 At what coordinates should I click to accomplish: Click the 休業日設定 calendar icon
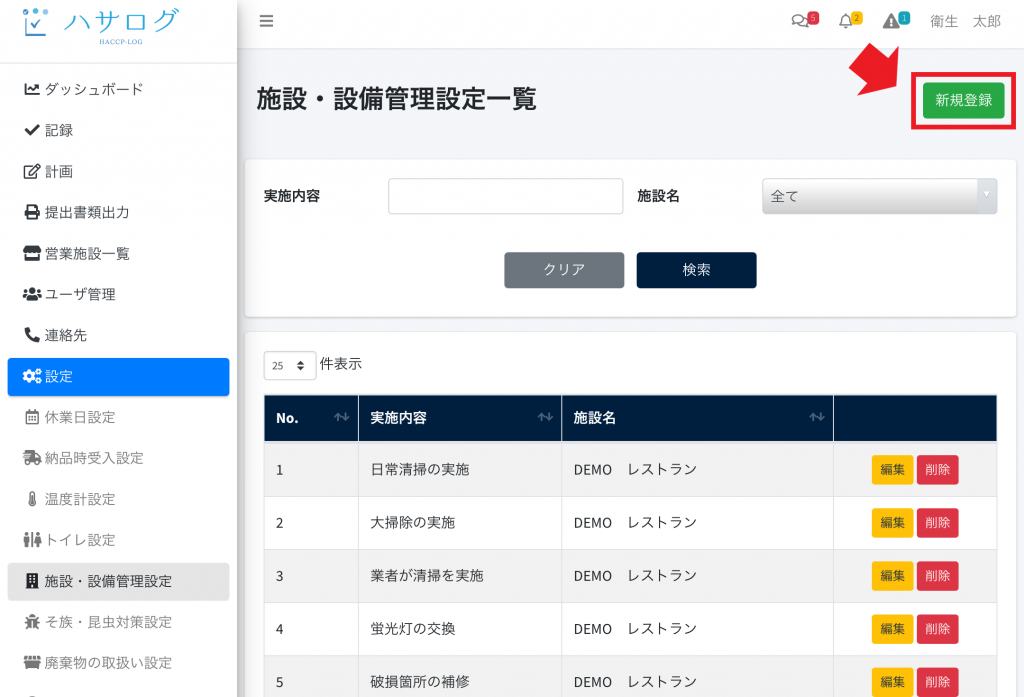pyautogui.click(x=32, y=417)
